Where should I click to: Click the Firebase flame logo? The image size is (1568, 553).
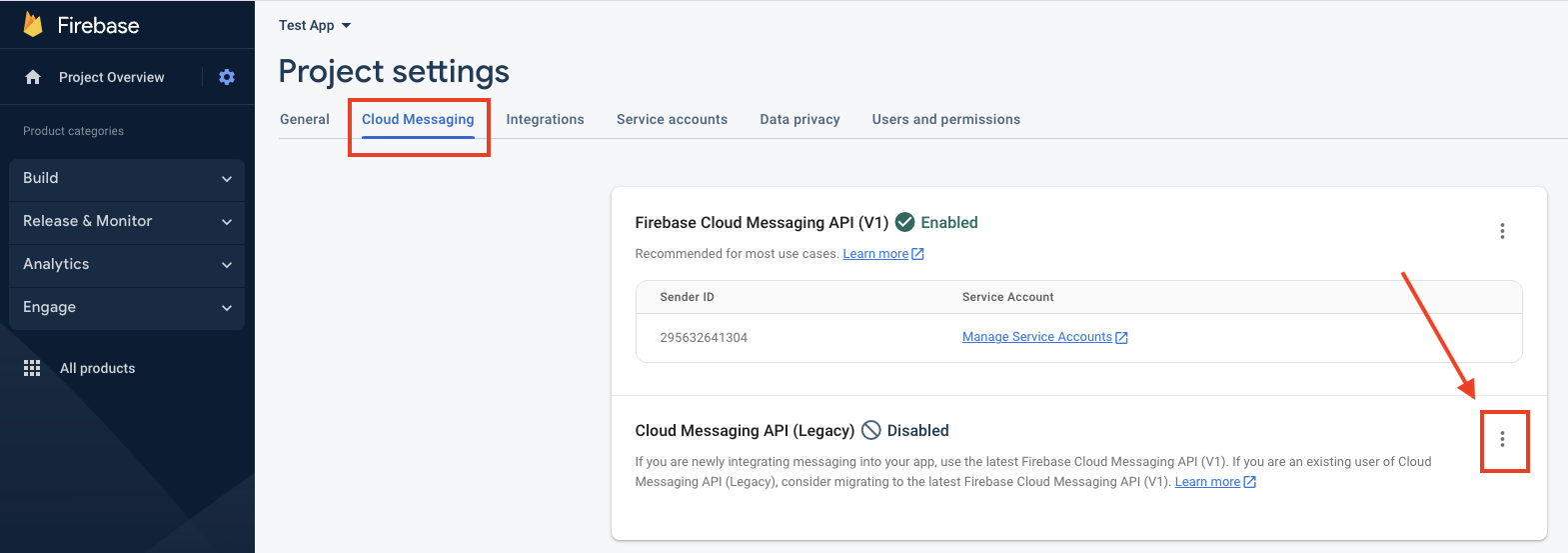[33, 25]
